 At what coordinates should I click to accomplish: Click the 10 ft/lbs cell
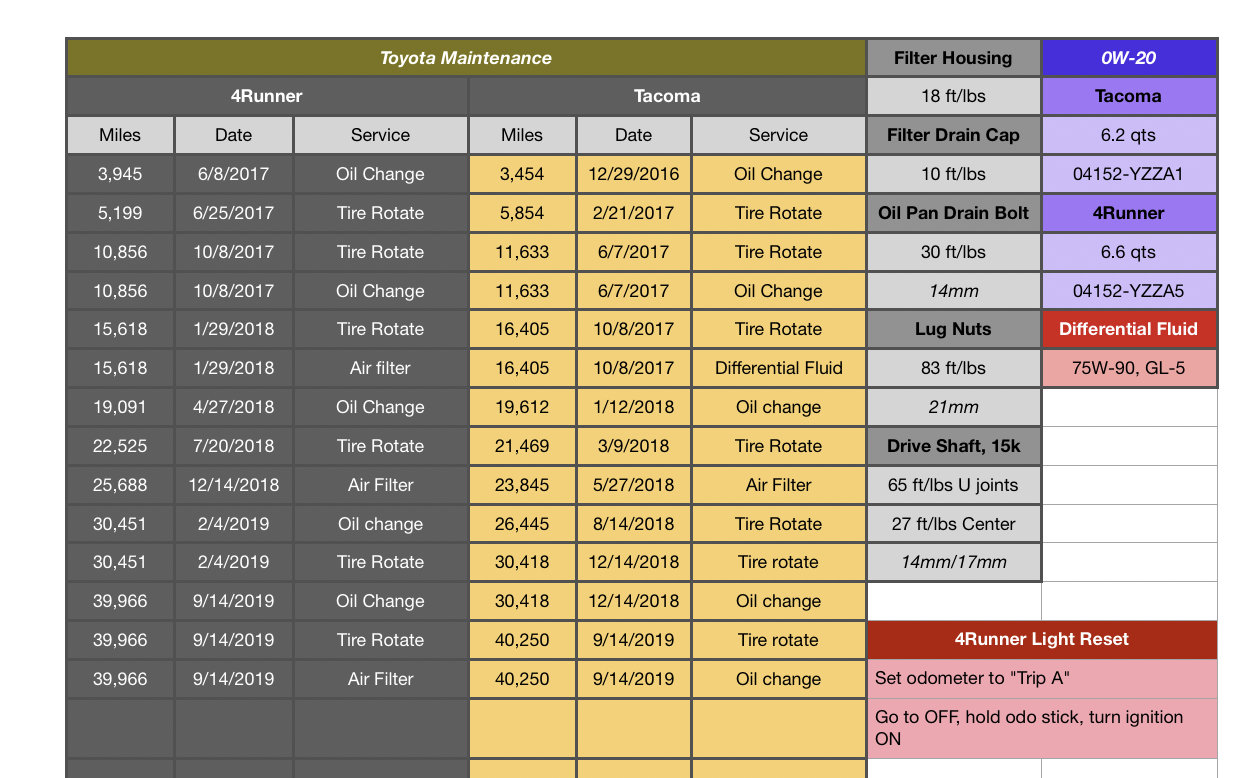pyautogui.click(x=954, y=174)
